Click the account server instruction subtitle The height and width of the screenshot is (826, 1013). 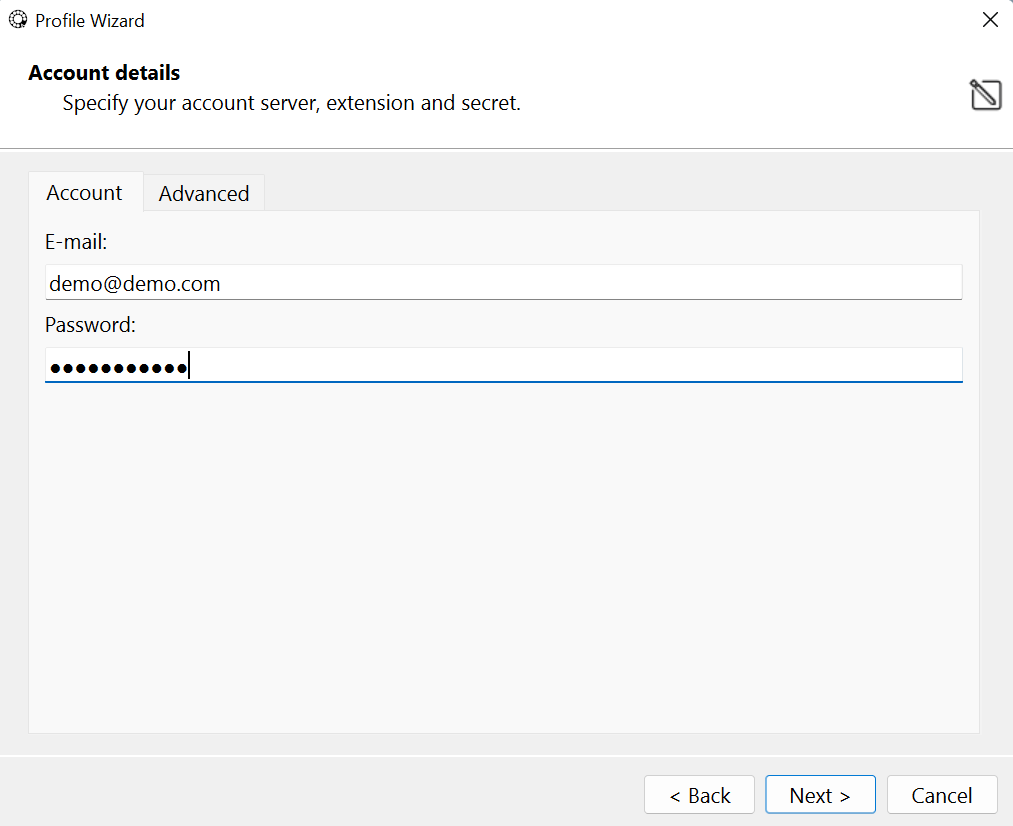[291, 103]
